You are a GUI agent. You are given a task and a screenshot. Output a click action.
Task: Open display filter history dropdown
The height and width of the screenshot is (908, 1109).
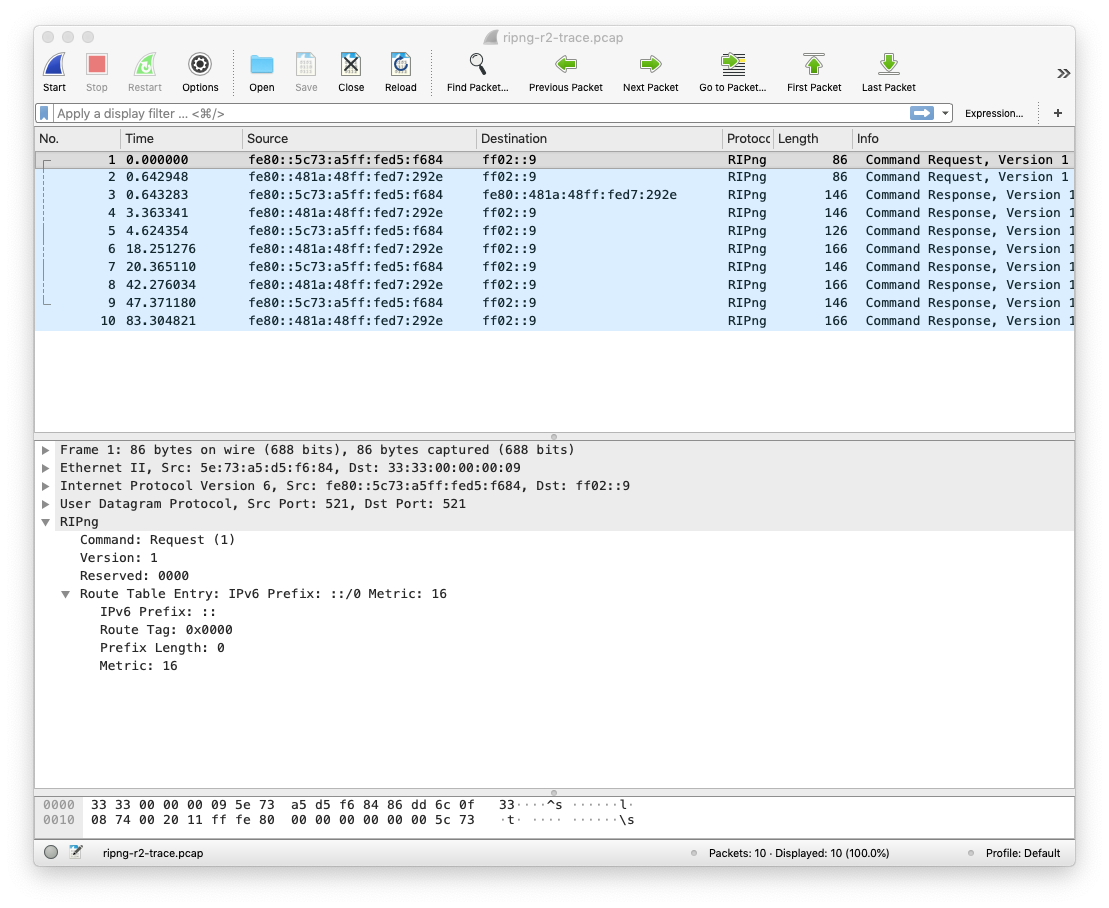pos(945,113)
